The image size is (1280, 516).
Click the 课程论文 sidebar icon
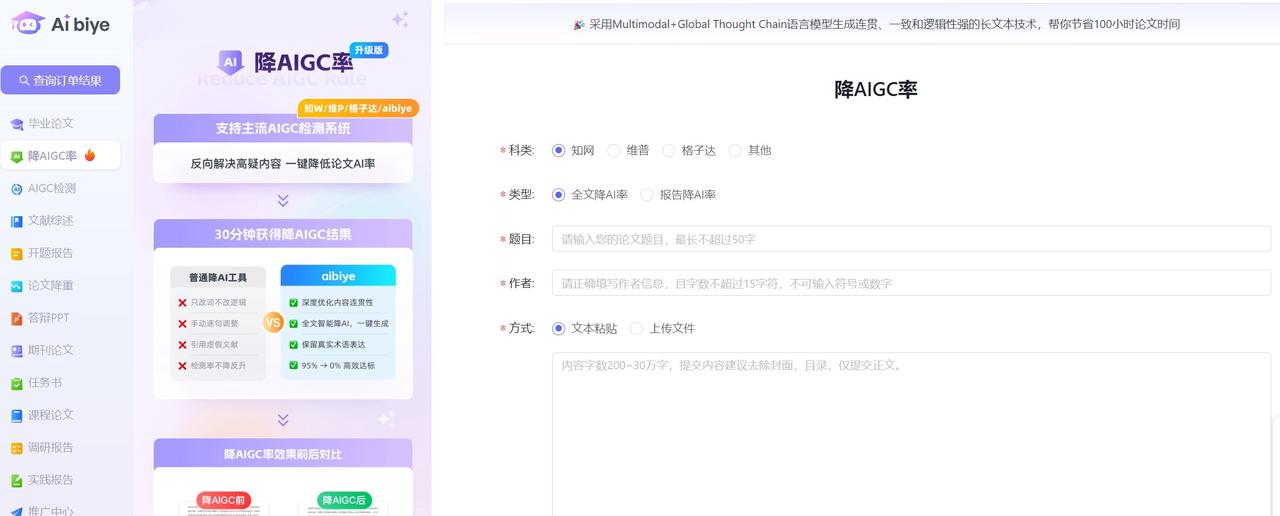[x=16, y=415]
